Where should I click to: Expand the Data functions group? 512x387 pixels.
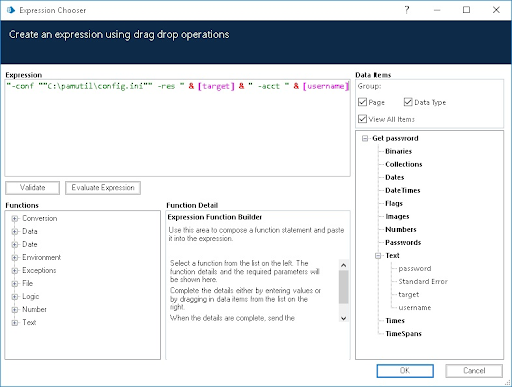[15, 232]
